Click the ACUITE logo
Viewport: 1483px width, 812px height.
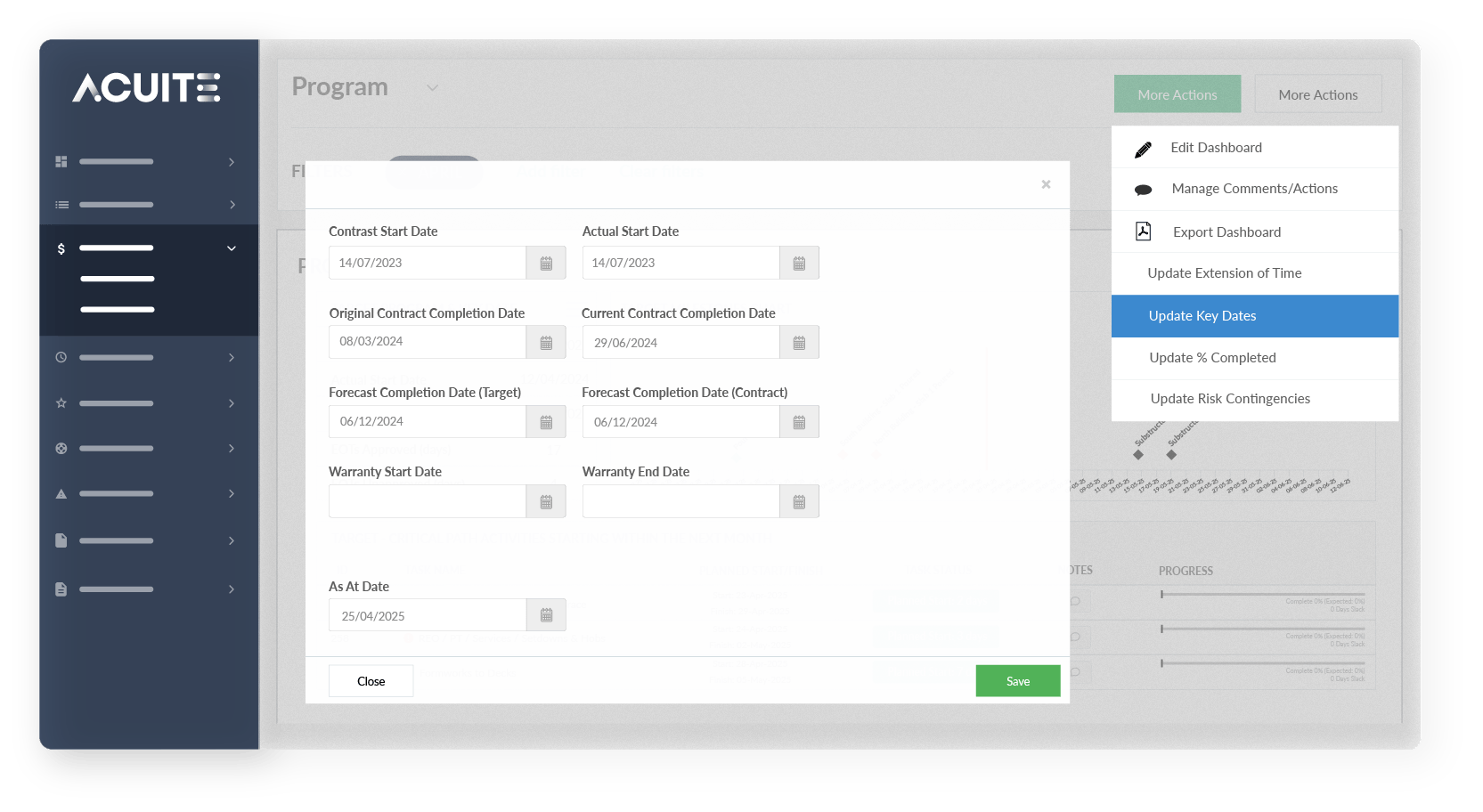point(146,88)
